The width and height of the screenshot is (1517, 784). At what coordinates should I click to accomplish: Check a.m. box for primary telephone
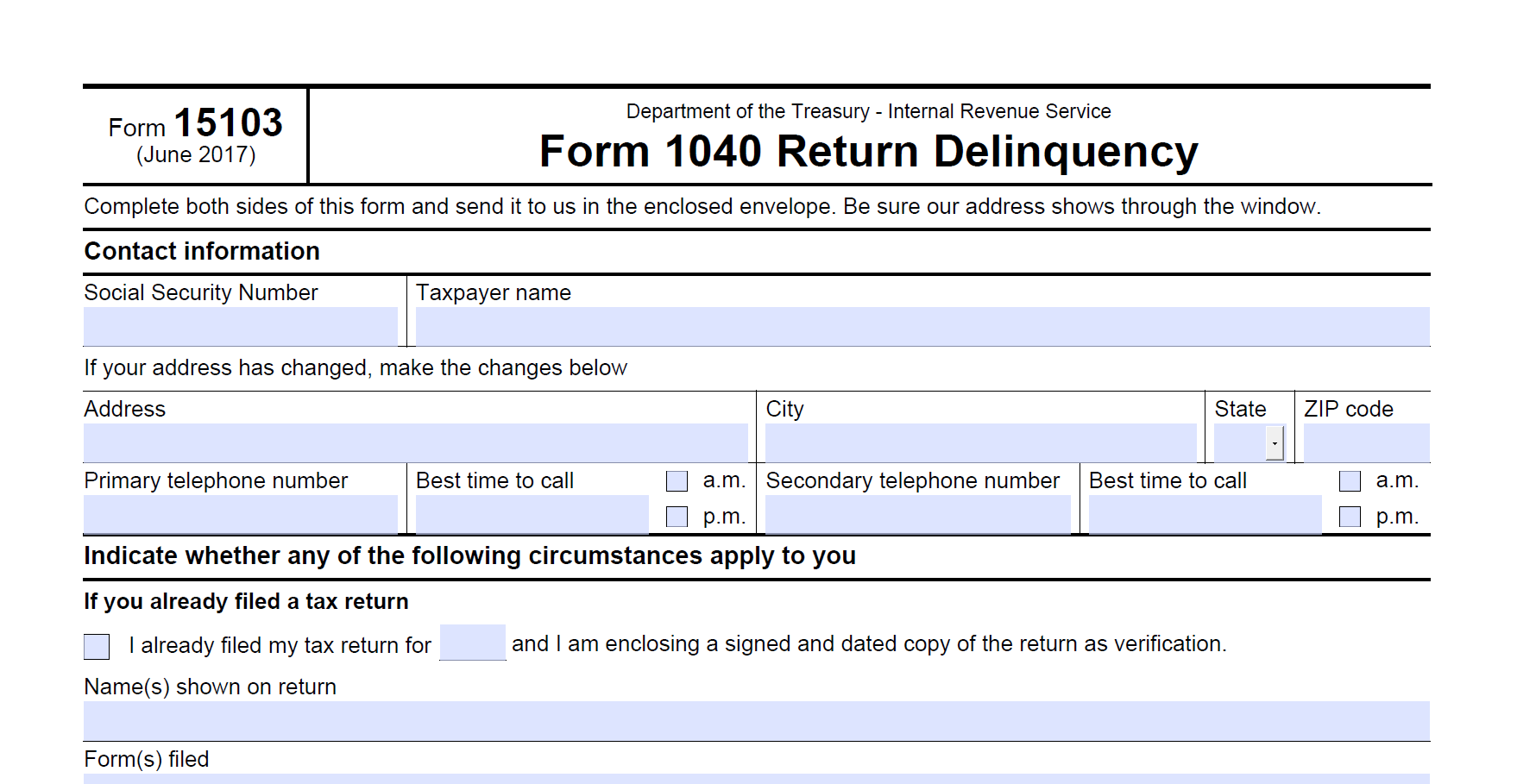[x=677, y=481]
